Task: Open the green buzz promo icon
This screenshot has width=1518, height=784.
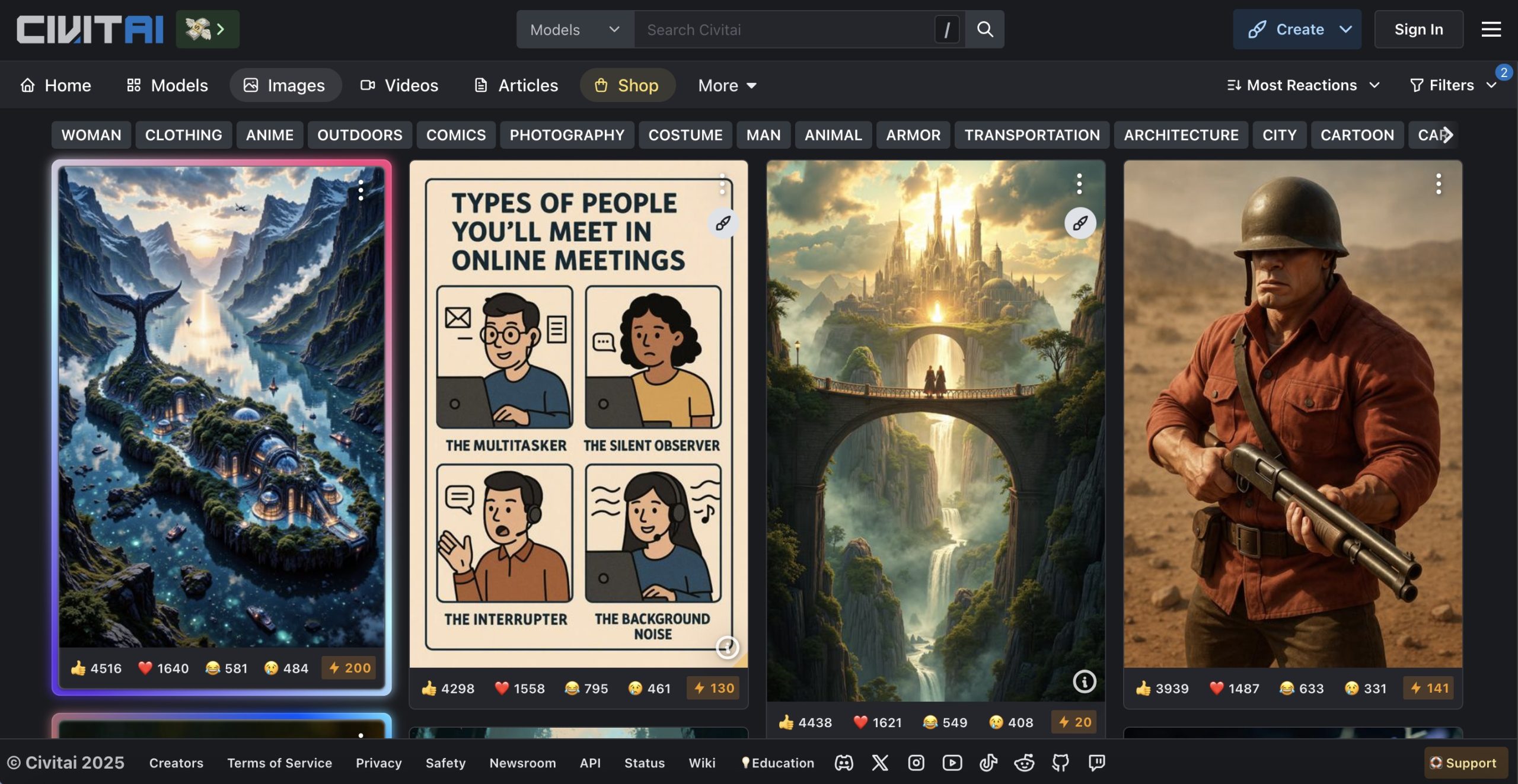Action: 207,29
